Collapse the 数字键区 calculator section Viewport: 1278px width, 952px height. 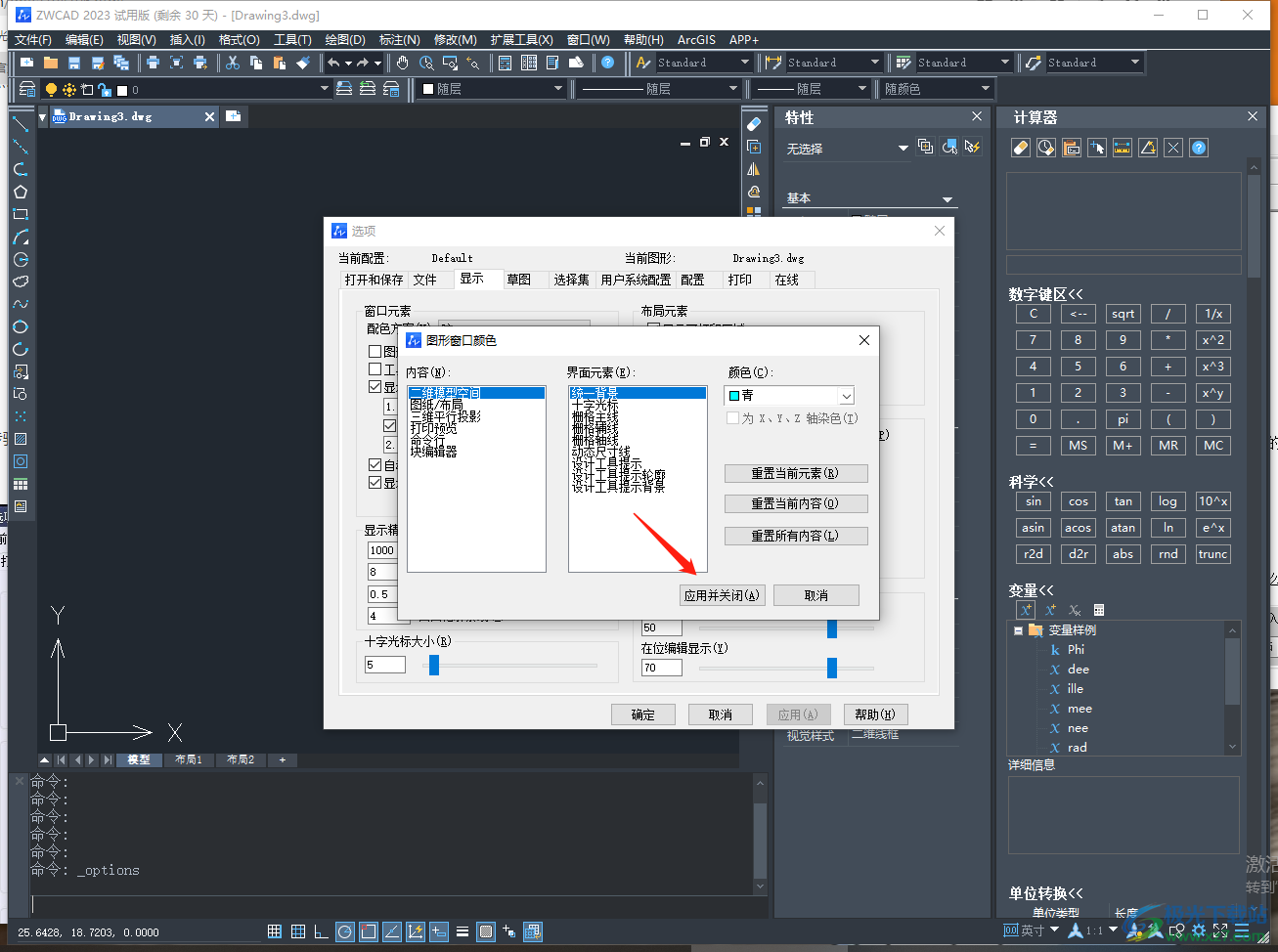[x=1045, y=294]
